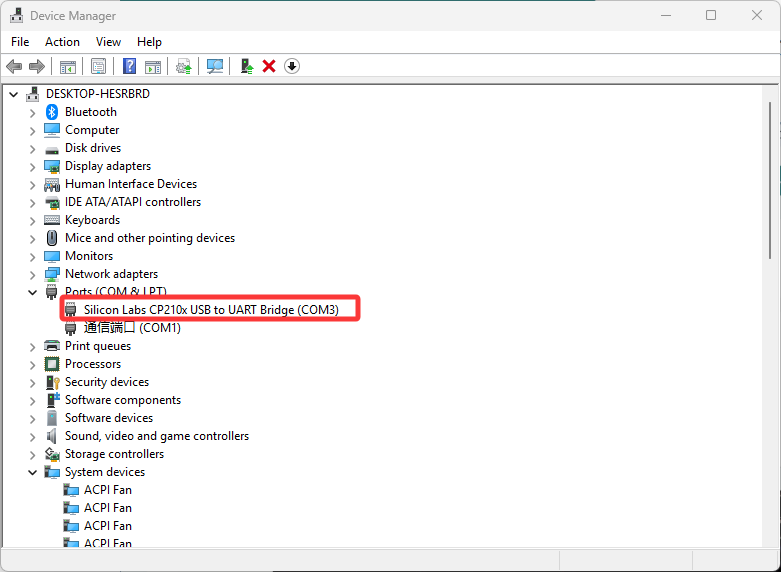The image size is (781, 572).
Task: Expand the Bluetooth category
Action: 32,113
